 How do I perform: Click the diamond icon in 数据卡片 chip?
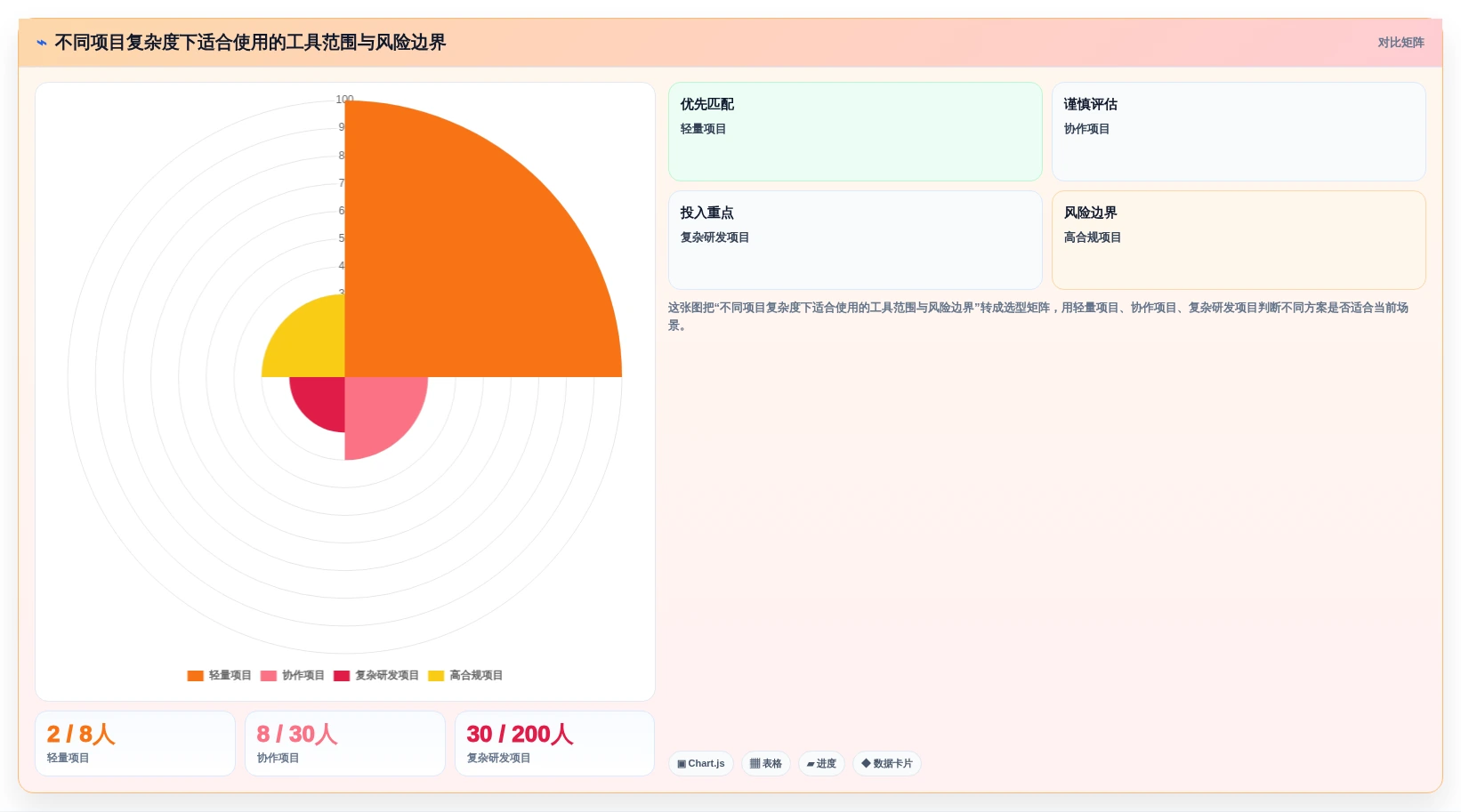866,764
